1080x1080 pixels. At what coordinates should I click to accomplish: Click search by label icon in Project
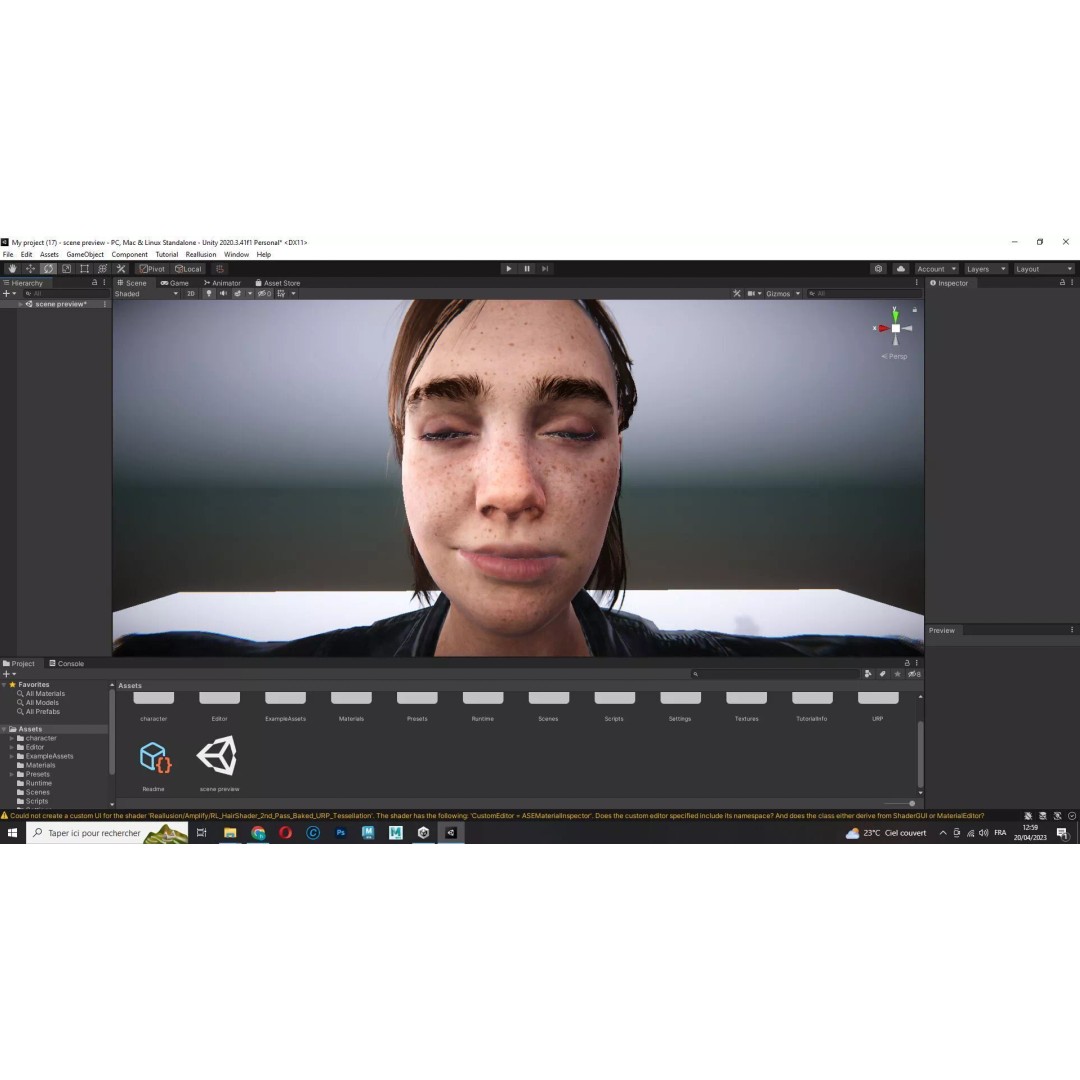point(882,674)
